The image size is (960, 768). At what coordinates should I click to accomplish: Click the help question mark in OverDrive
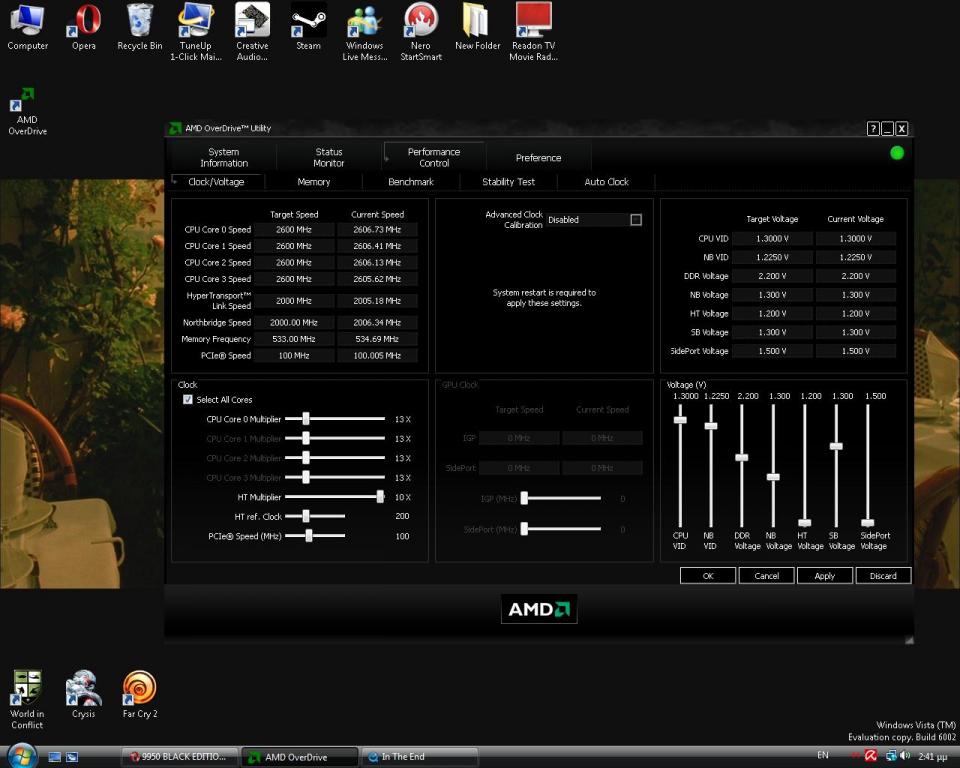pos(873,129)
